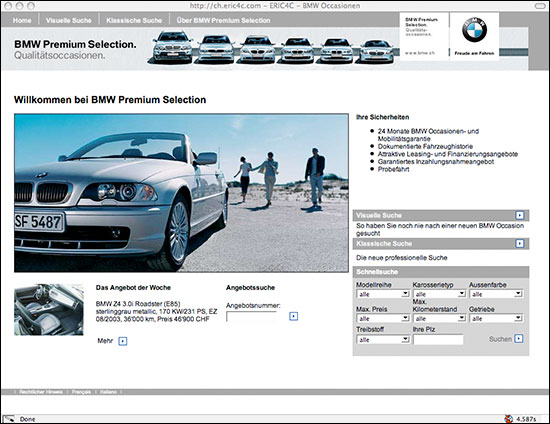The image size is (550, 424).
Task: Click the Visuelle Suche panel header
Action: click(441, 215)
